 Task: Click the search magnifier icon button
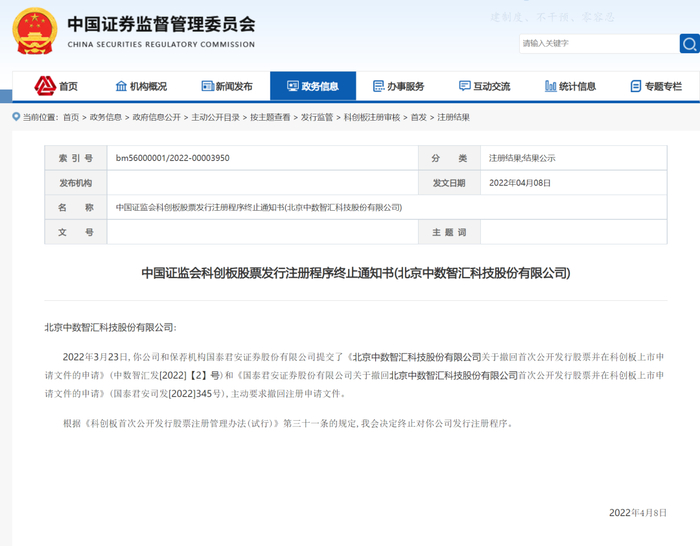689,44
